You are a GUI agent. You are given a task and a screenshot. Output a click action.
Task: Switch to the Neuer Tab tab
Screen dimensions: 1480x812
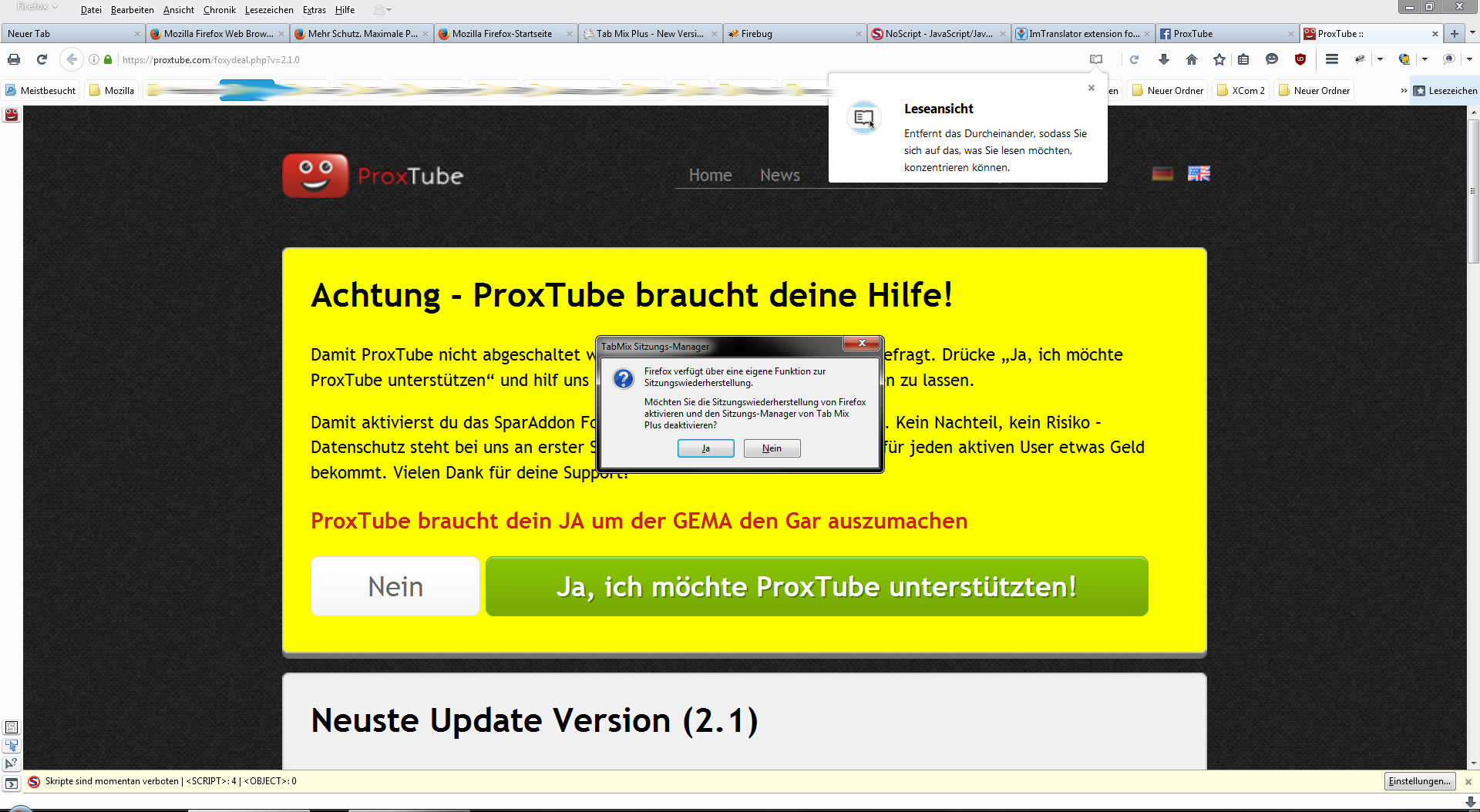click(x=73, y=34)
